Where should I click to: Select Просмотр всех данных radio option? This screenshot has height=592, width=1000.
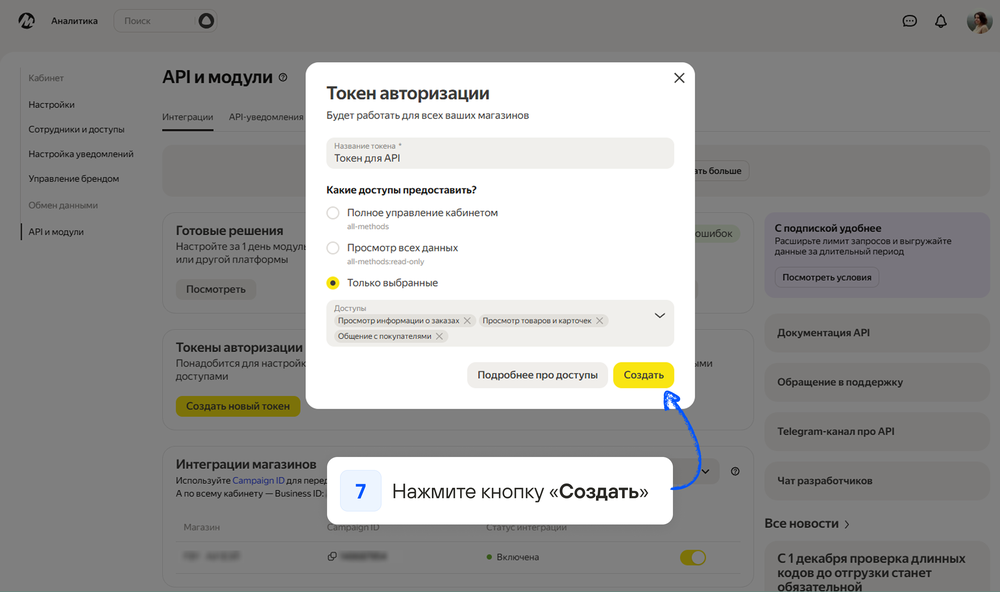click(x=333, y=248)
